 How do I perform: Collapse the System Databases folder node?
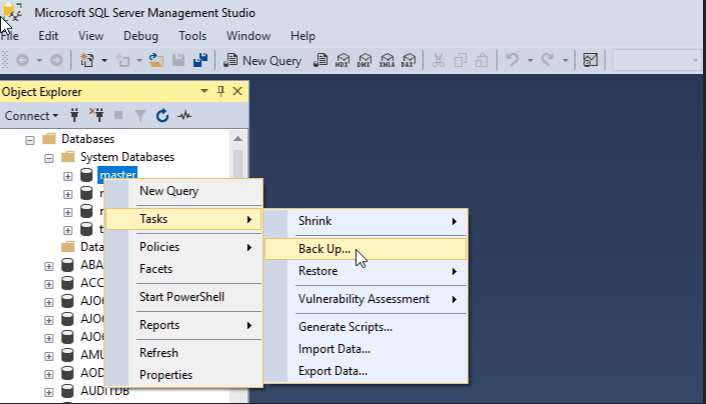[x=48, y=157]
